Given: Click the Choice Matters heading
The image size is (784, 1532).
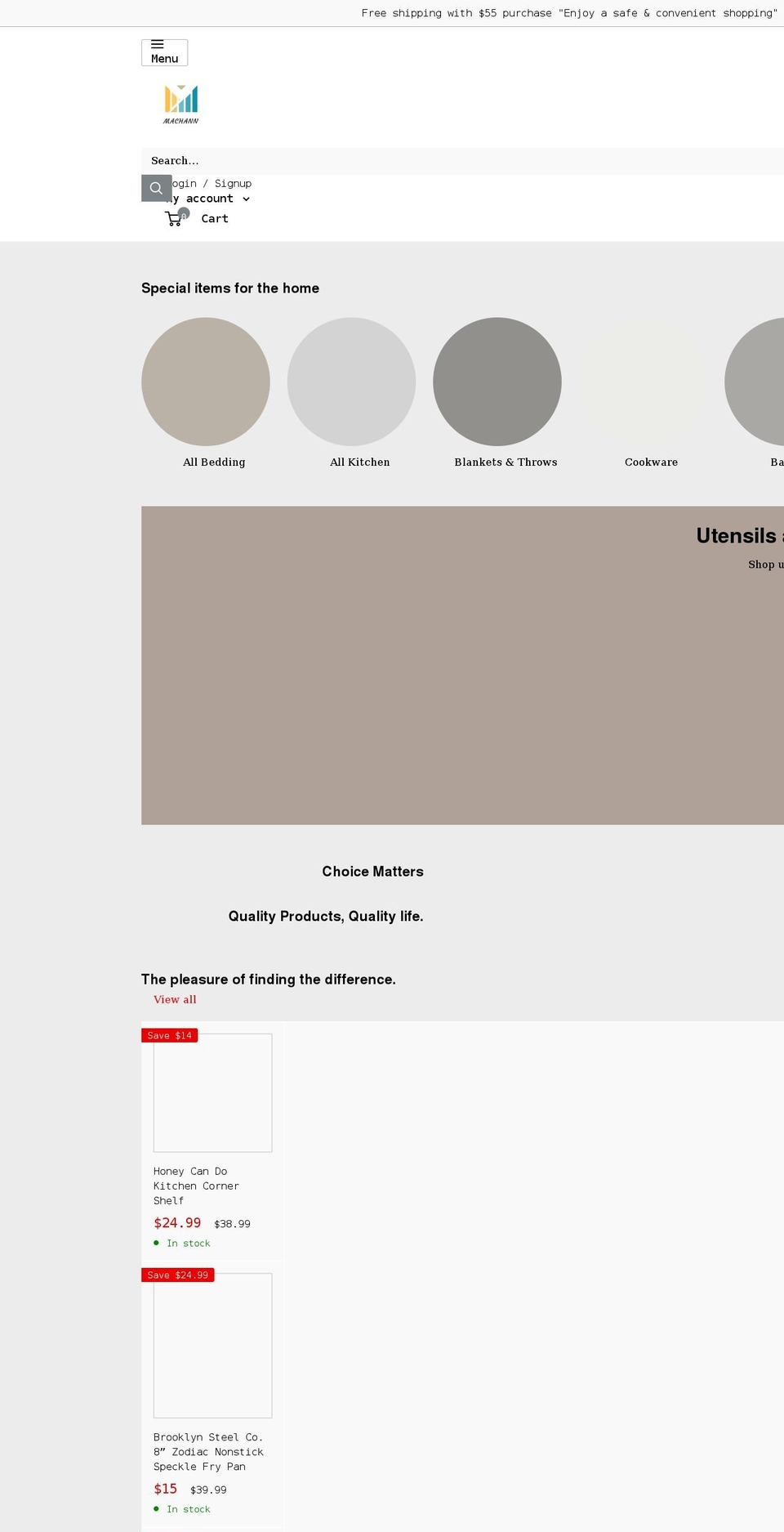Looking at the screenshot, I should point(372,872).
